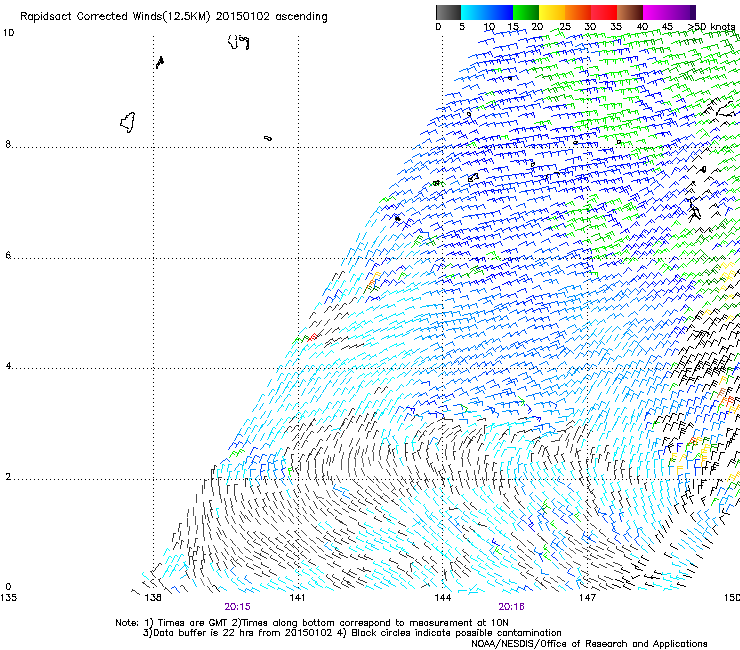Click the yellow 20-25 knots legend swatch

[x=552, y=12]
